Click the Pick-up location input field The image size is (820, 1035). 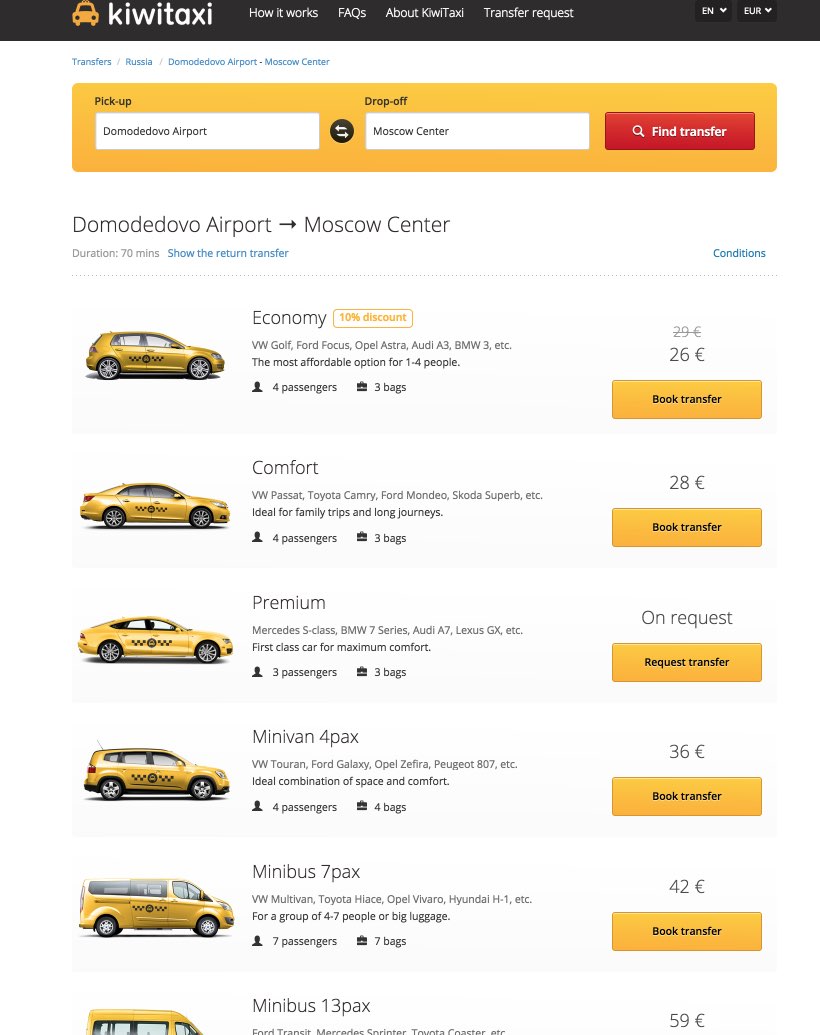point(207,131)
